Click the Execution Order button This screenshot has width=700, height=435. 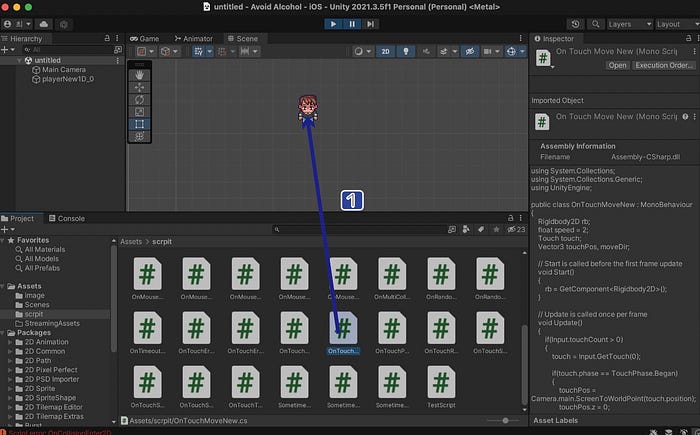point(664,65)
